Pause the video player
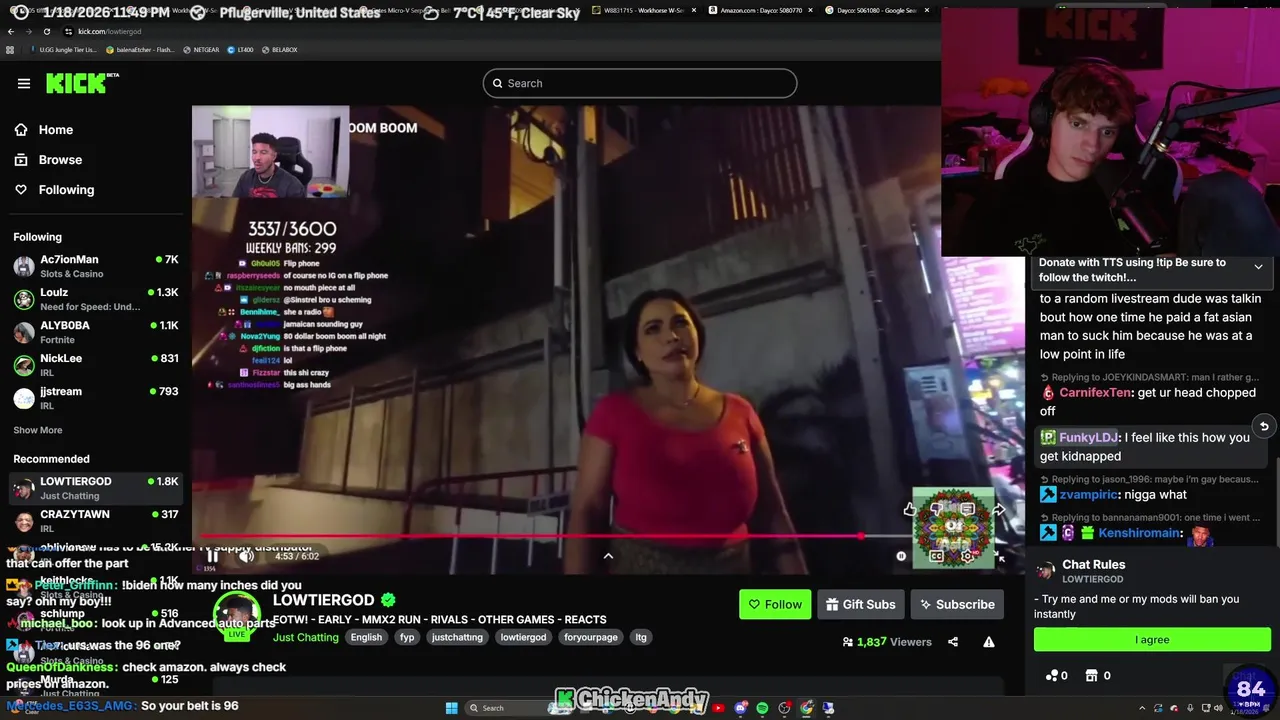Viewport: 1280px width, 720px height. point(213,556)
